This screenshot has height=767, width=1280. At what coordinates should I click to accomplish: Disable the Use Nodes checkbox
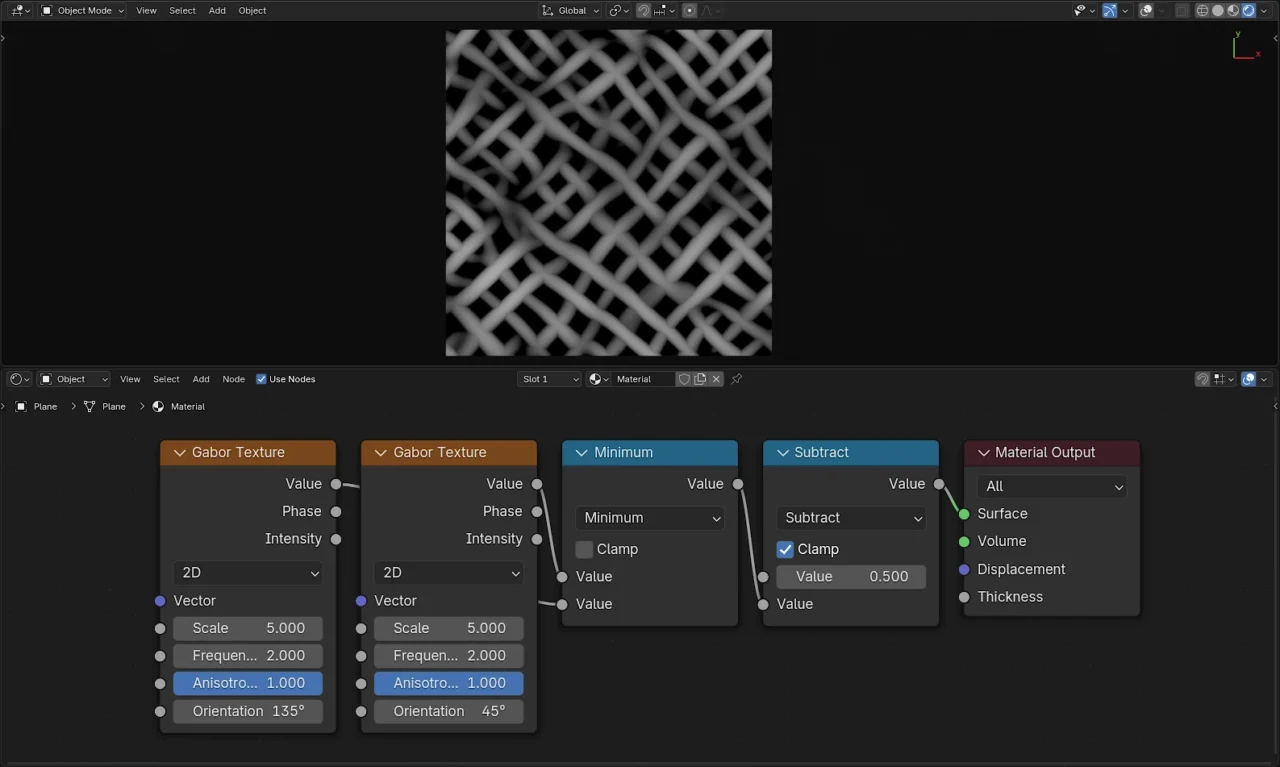[x=261, y=379]
